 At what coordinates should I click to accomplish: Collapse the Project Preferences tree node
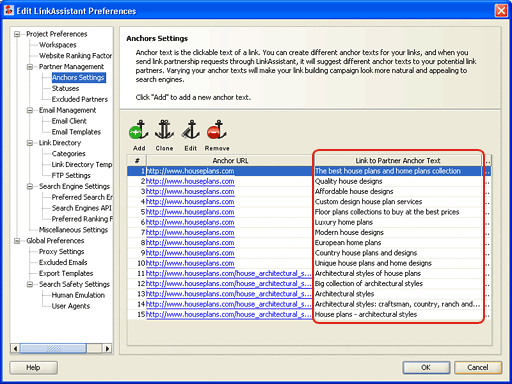17,34
